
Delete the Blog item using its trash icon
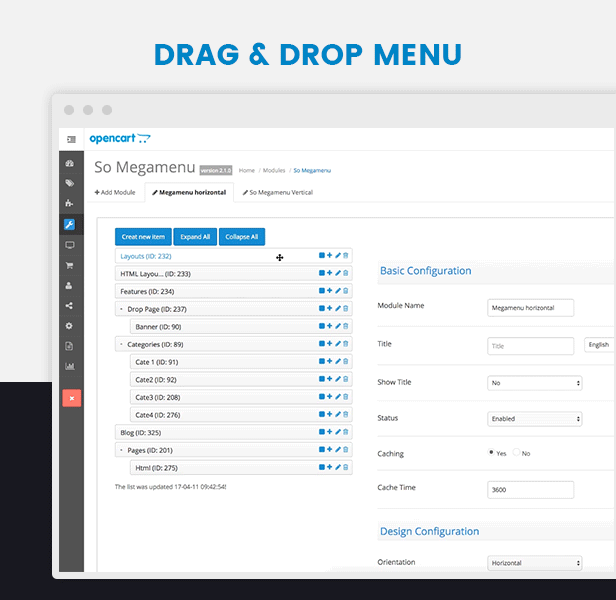[x=346, y=432]
